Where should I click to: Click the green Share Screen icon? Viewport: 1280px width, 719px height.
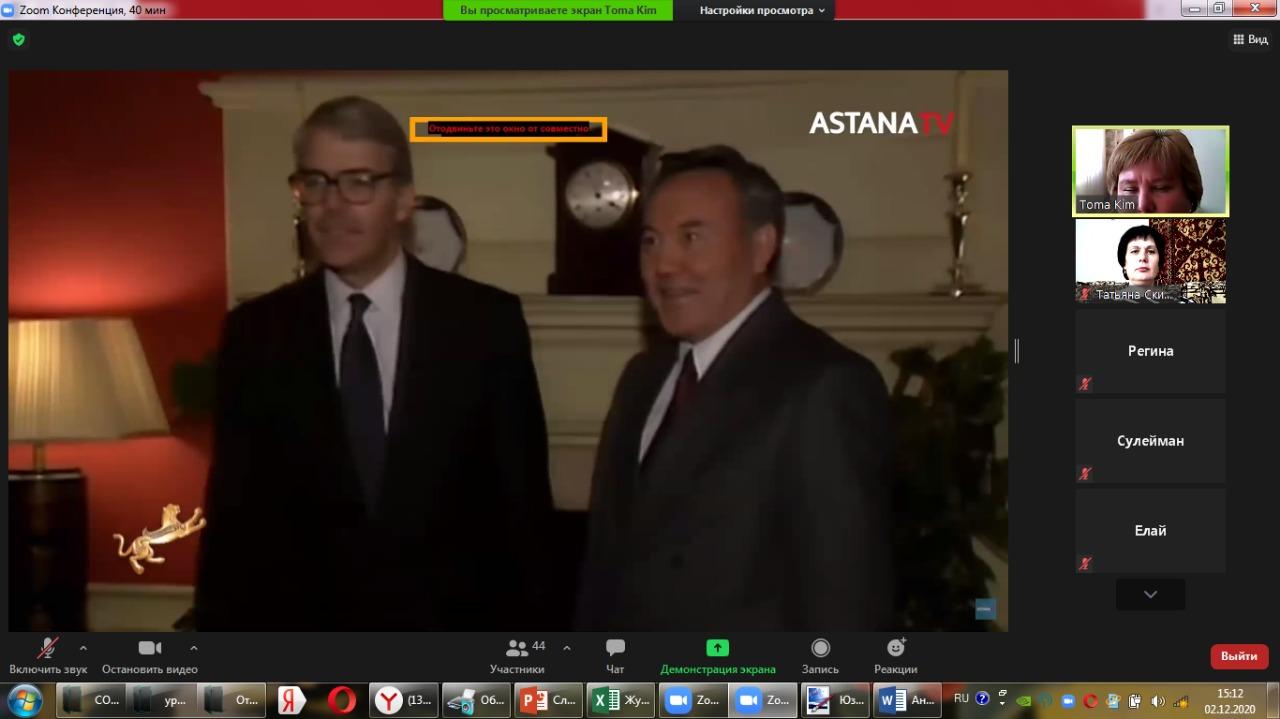[x=717, y=648]
